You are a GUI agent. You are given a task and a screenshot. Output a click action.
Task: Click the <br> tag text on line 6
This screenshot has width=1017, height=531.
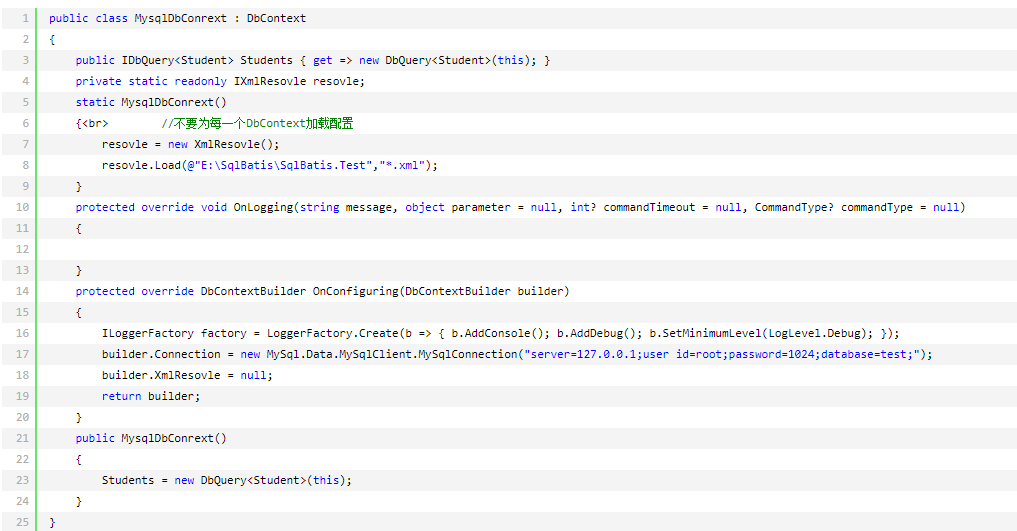click(x=95, y=123)
